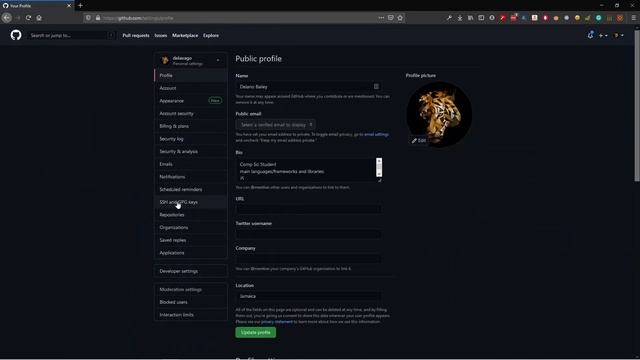Open Marketplace in the header
This screenshot has width=640, height=360.
[x=185, y=36]
